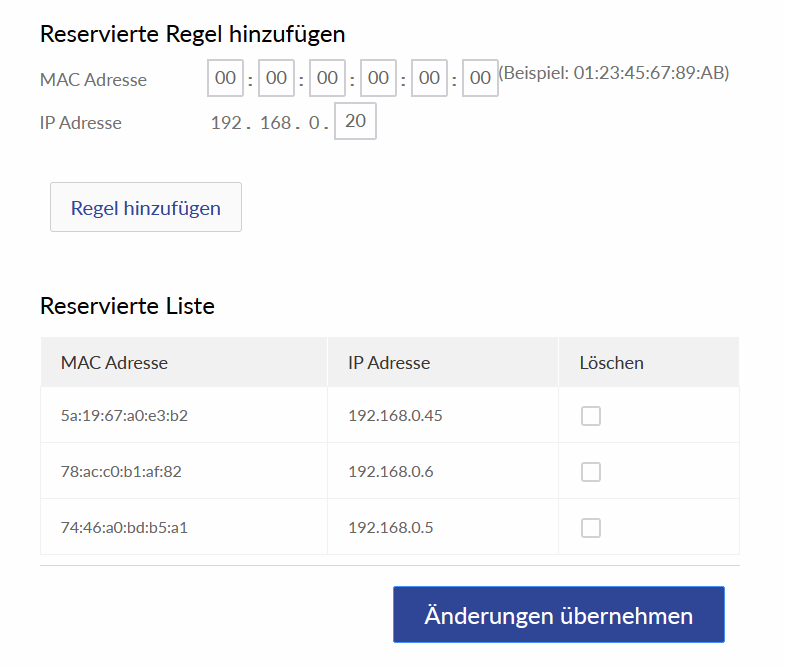Click the 192.168.0.5 IP address cell
785x666 pixels.
point(390,527)
